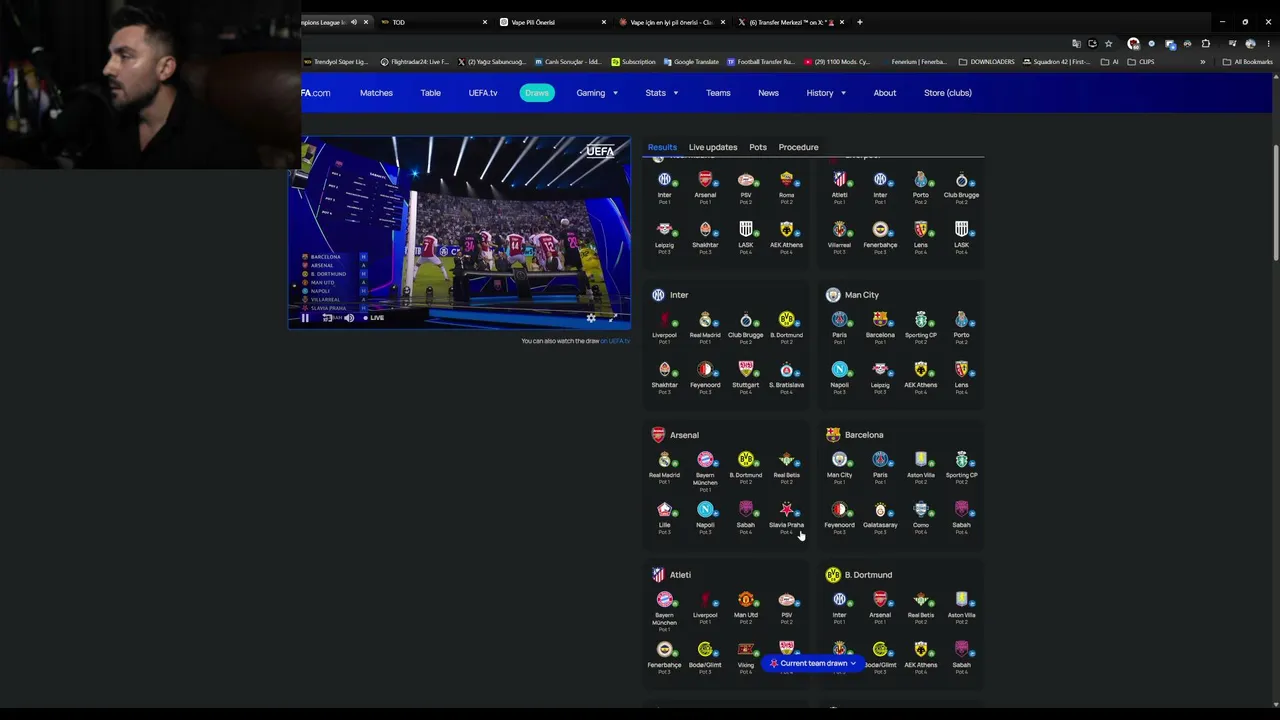
Task: Select Sporting CP crest in Man City's opponents
Action: tap(921, 320)
